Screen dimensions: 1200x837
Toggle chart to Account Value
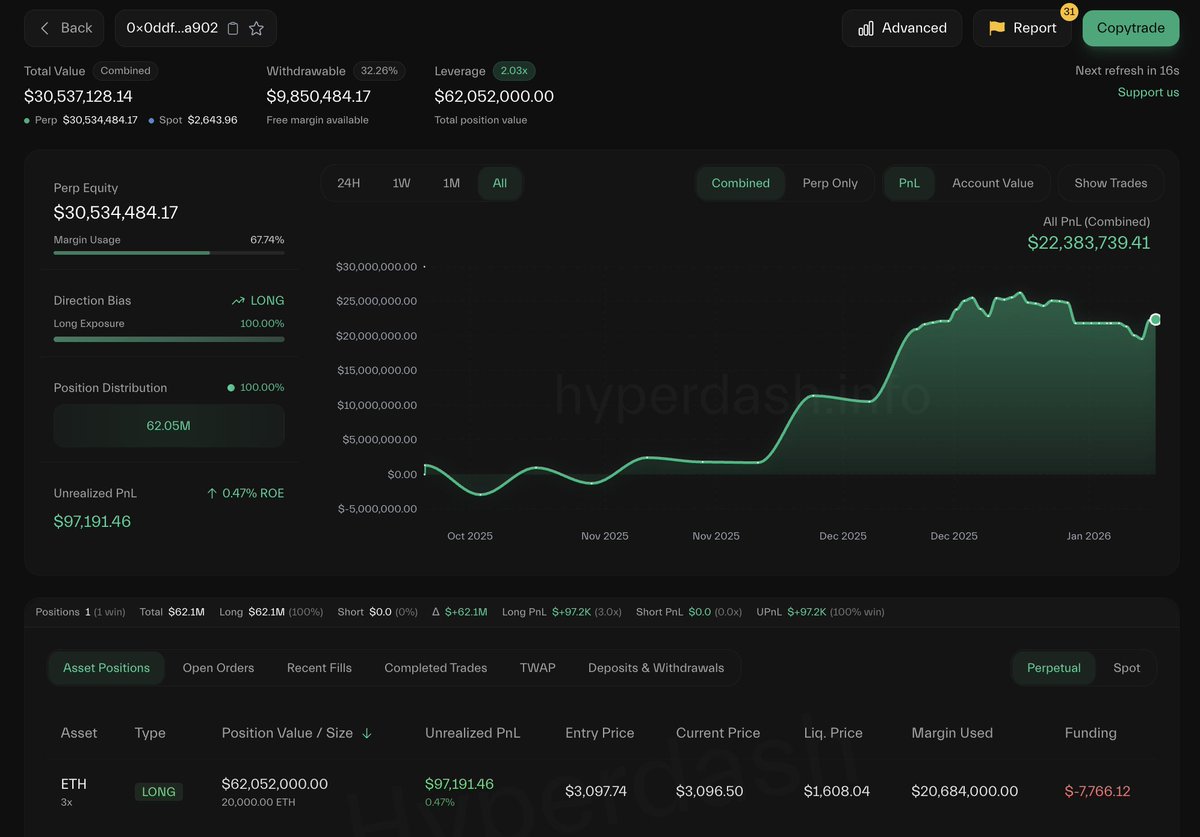pos(992,183)
